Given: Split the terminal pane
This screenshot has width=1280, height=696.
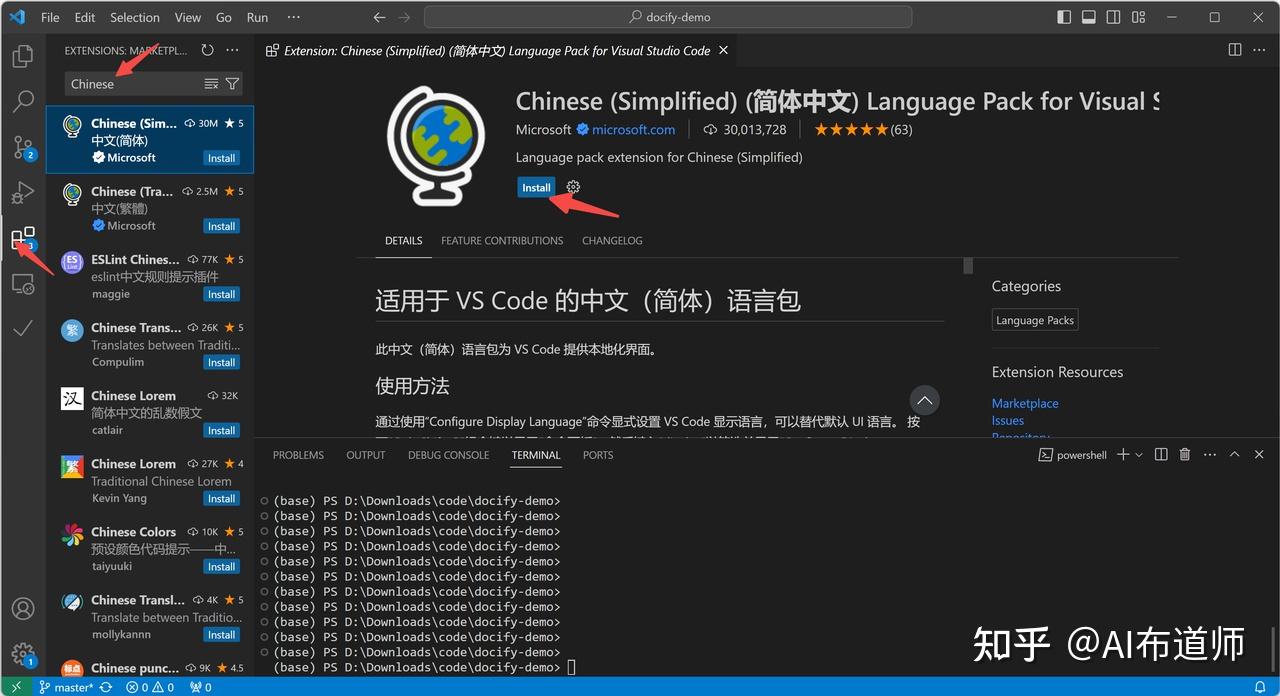Looking at the screenshot, I should coord(1161,454).
